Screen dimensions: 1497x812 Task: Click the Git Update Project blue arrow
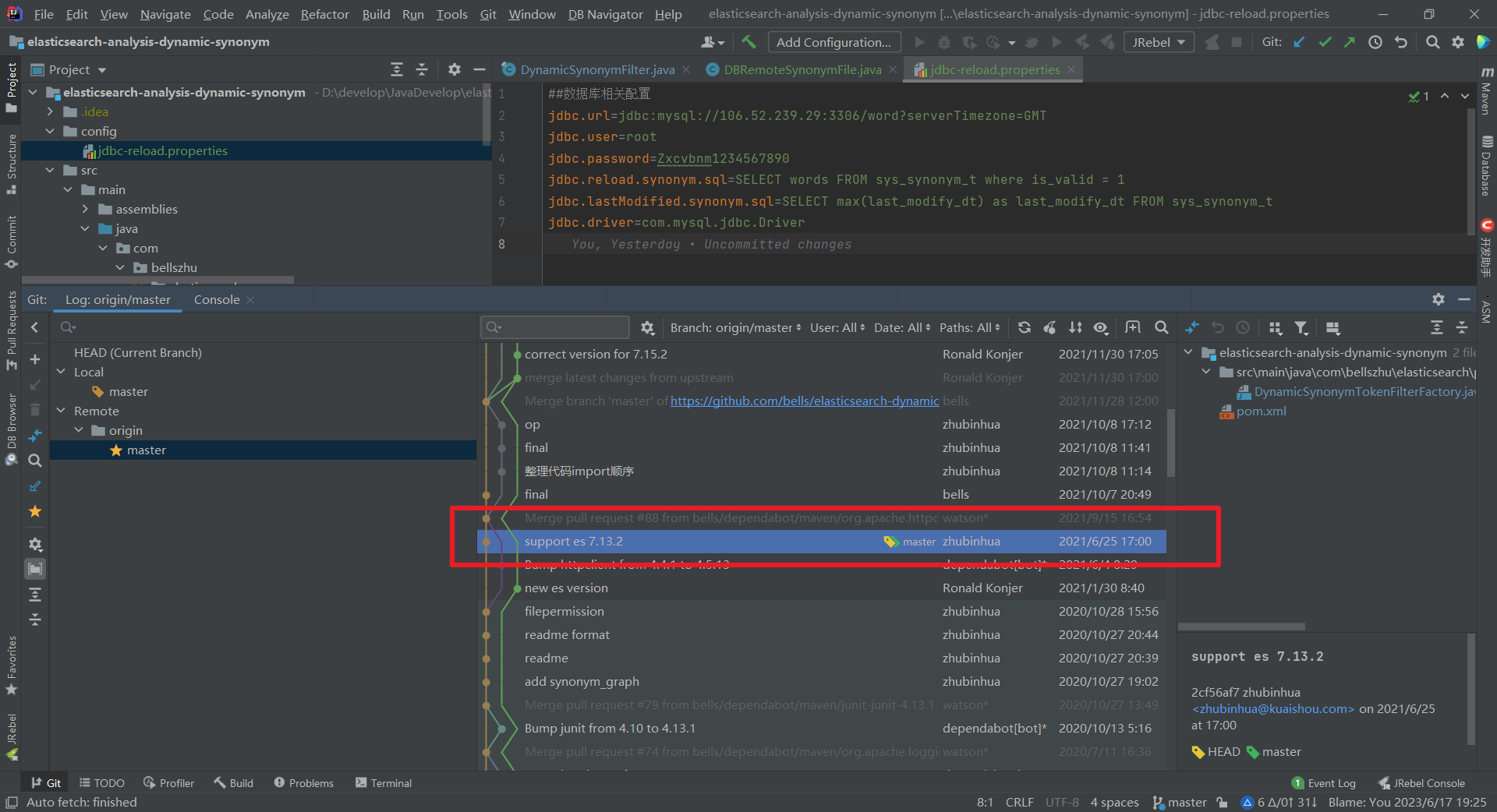point(1299,42)
